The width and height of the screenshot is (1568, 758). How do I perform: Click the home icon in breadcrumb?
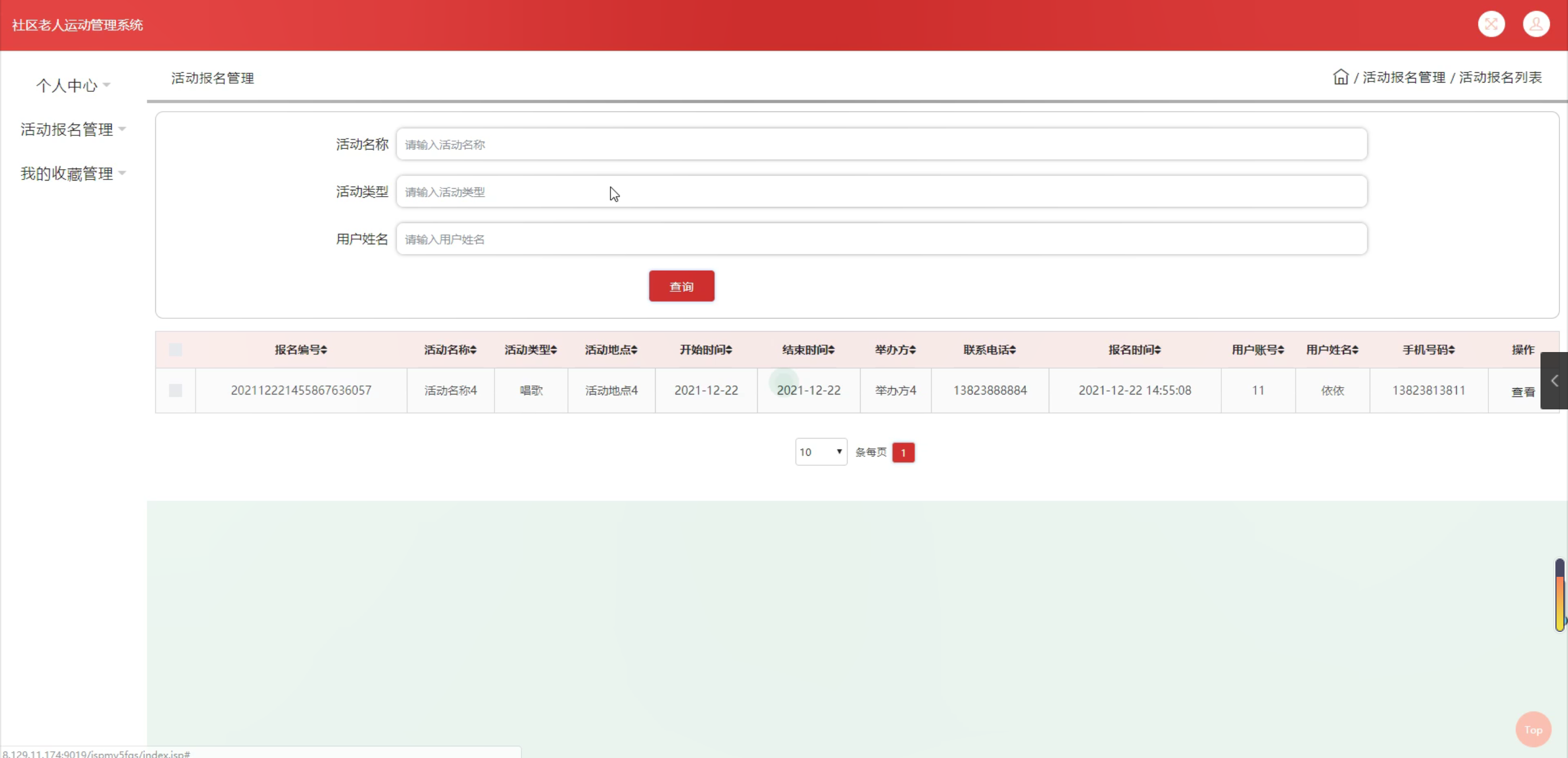click(1340, 77)
